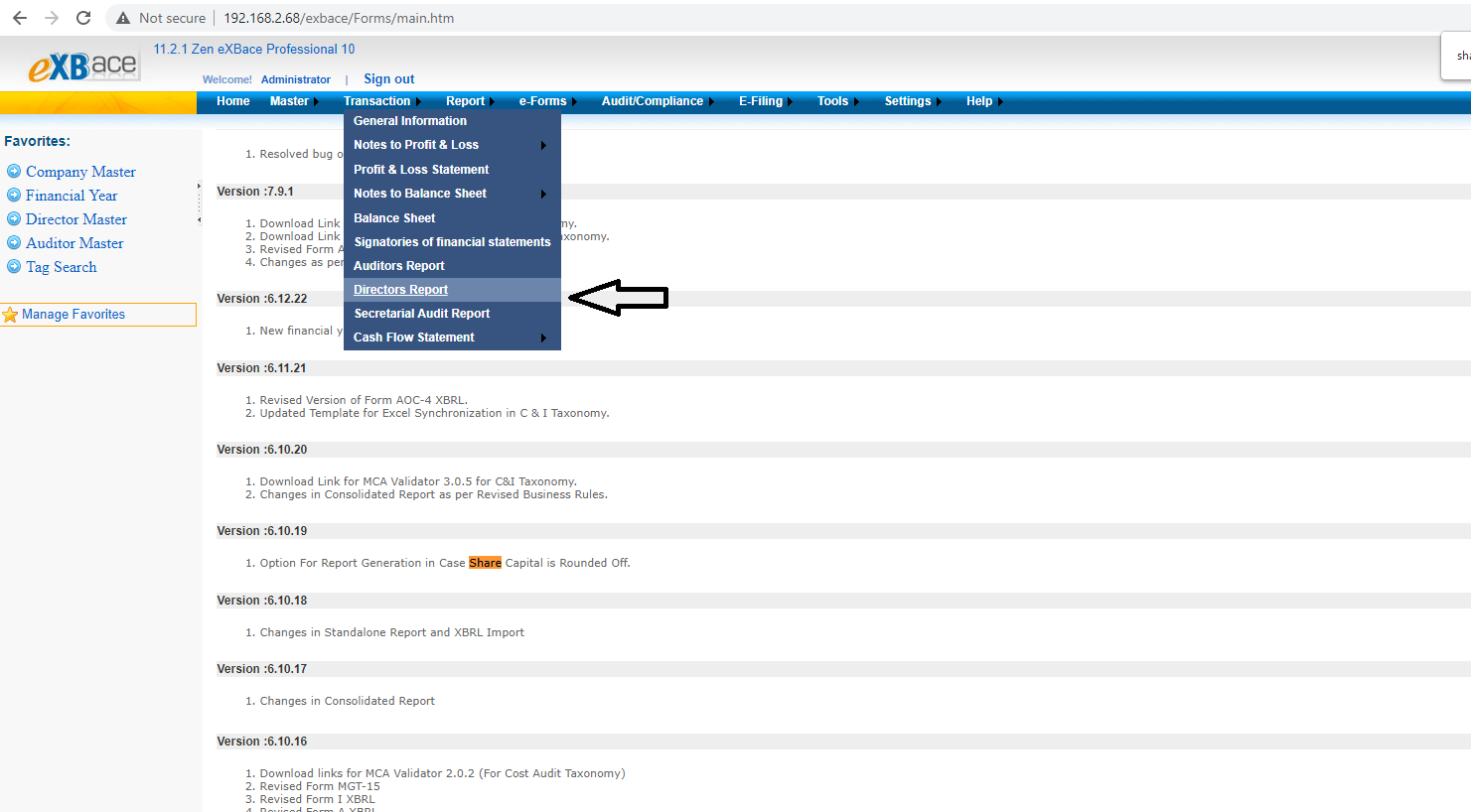Image resolution: width=1471 pixels, height=812 pixels.
Task: Open the e-Forms menu
Action: coord(542,101)
